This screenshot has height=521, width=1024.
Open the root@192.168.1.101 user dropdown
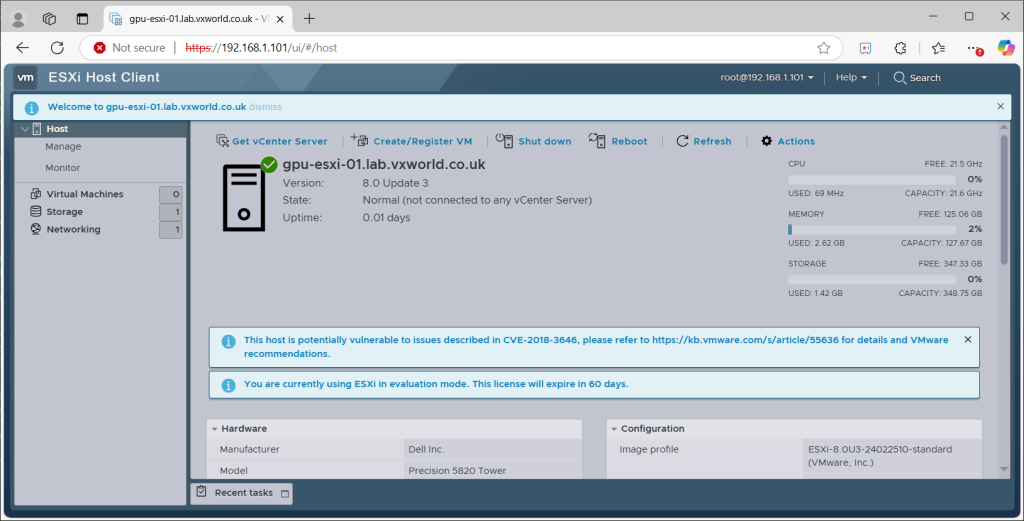click(x=767, y=78)
